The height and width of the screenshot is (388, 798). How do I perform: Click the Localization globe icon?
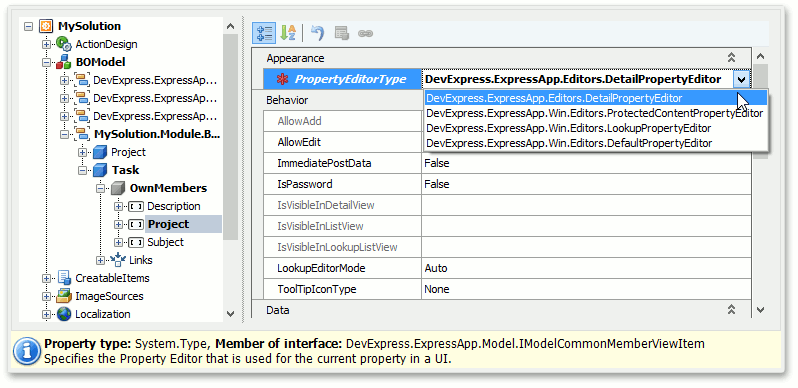(64, 314)
